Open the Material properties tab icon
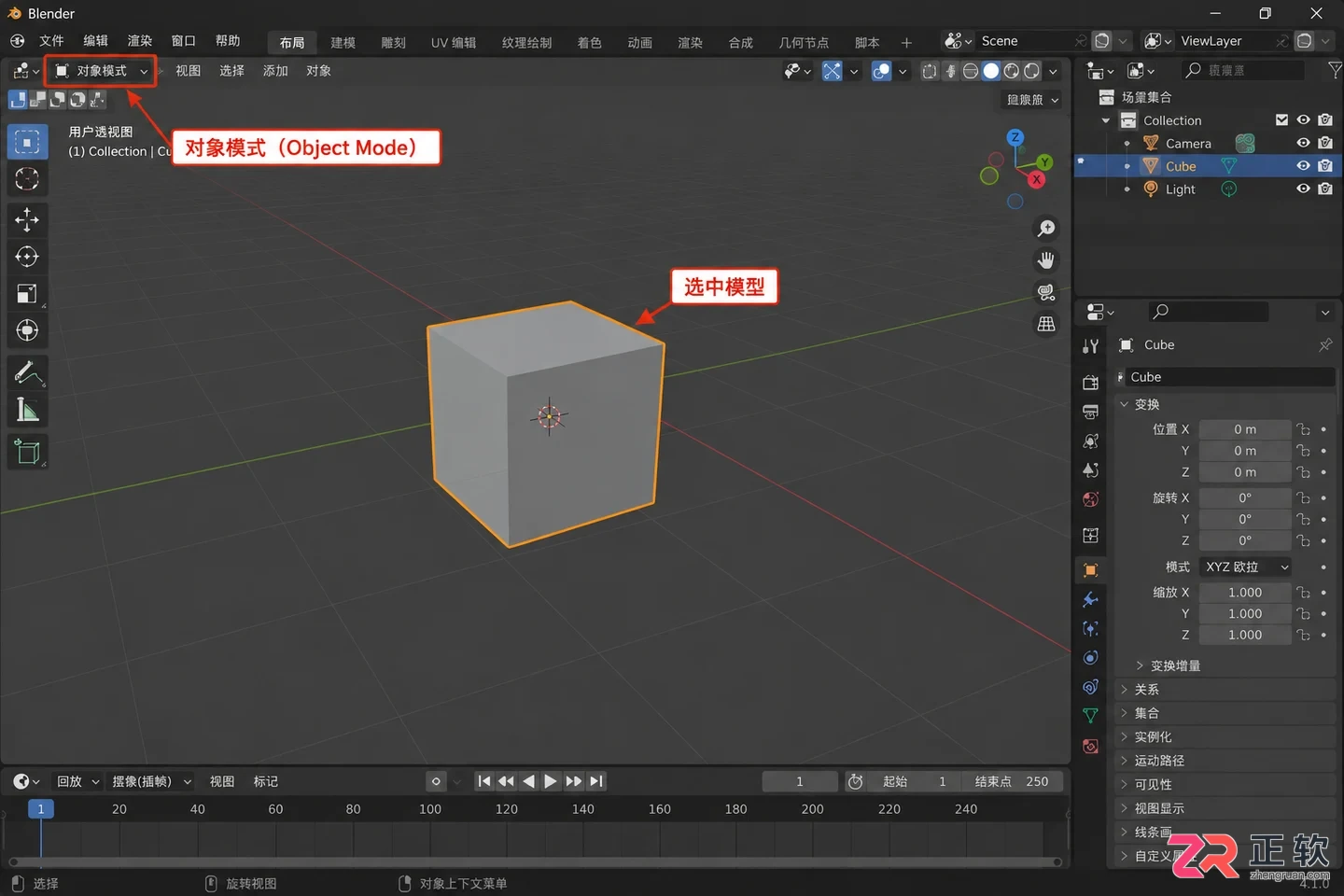The image size is (1344, 896). tap(1090, 746)
